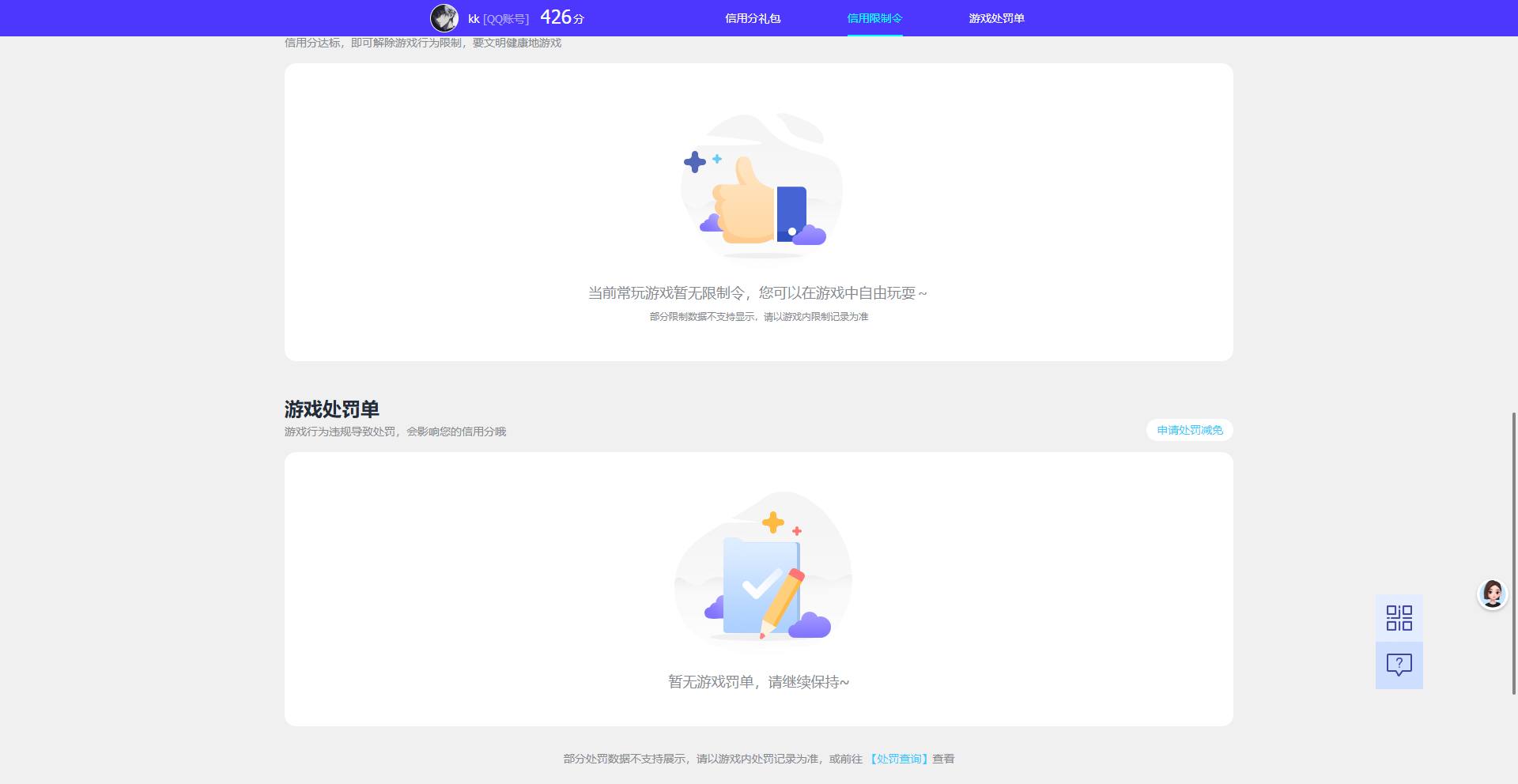Switch to the 信用分礼包 tab

[x=753, y=18]
